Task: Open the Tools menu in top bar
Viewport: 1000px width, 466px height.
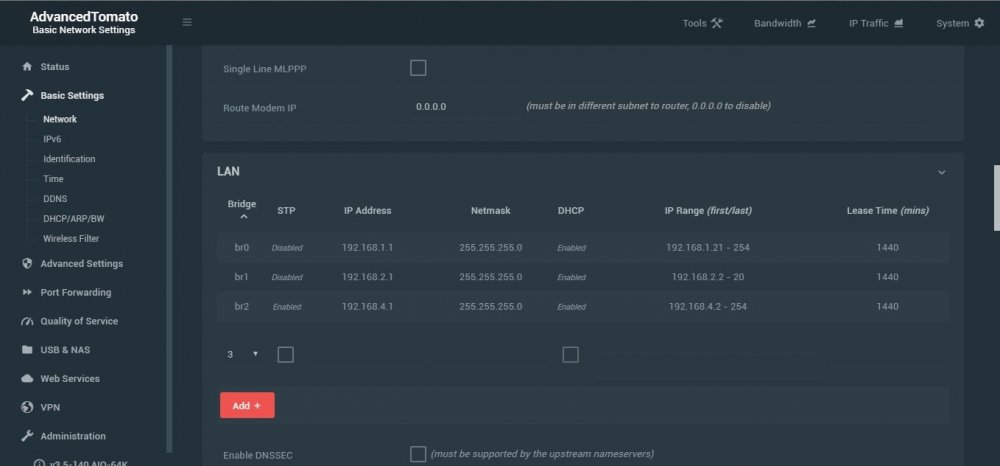Action: (x=702, y=23)
